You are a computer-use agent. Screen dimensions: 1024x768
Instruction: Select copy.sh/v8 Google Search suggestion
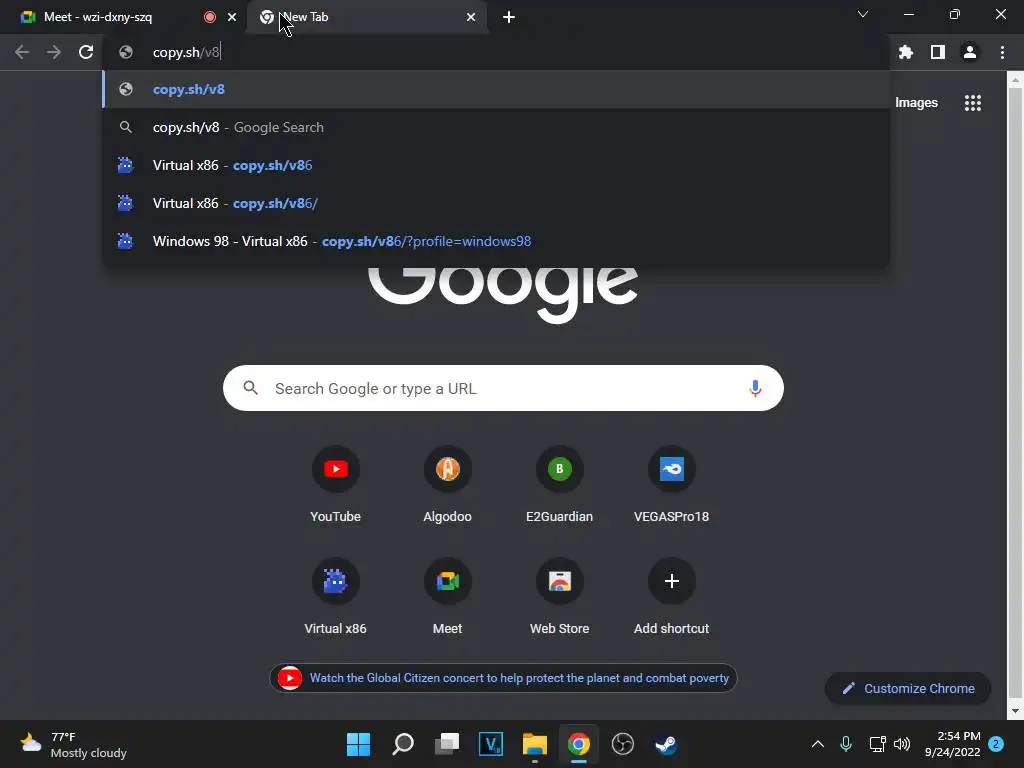click(496, 127)
